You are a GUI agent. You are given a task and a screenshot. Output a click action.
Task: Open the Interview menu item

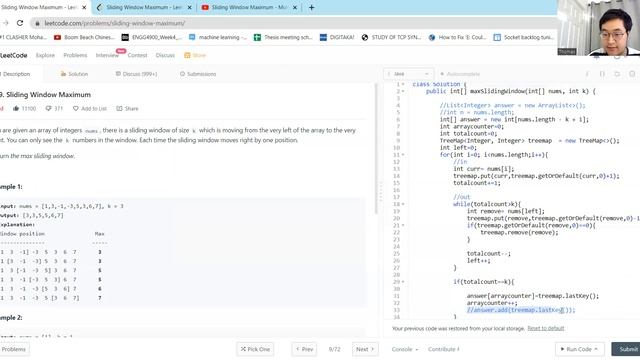coord(107,55)
